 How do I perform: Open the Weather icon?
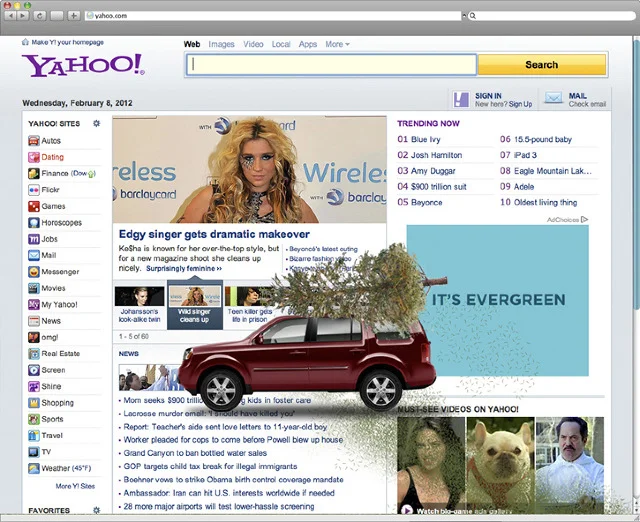34,468
